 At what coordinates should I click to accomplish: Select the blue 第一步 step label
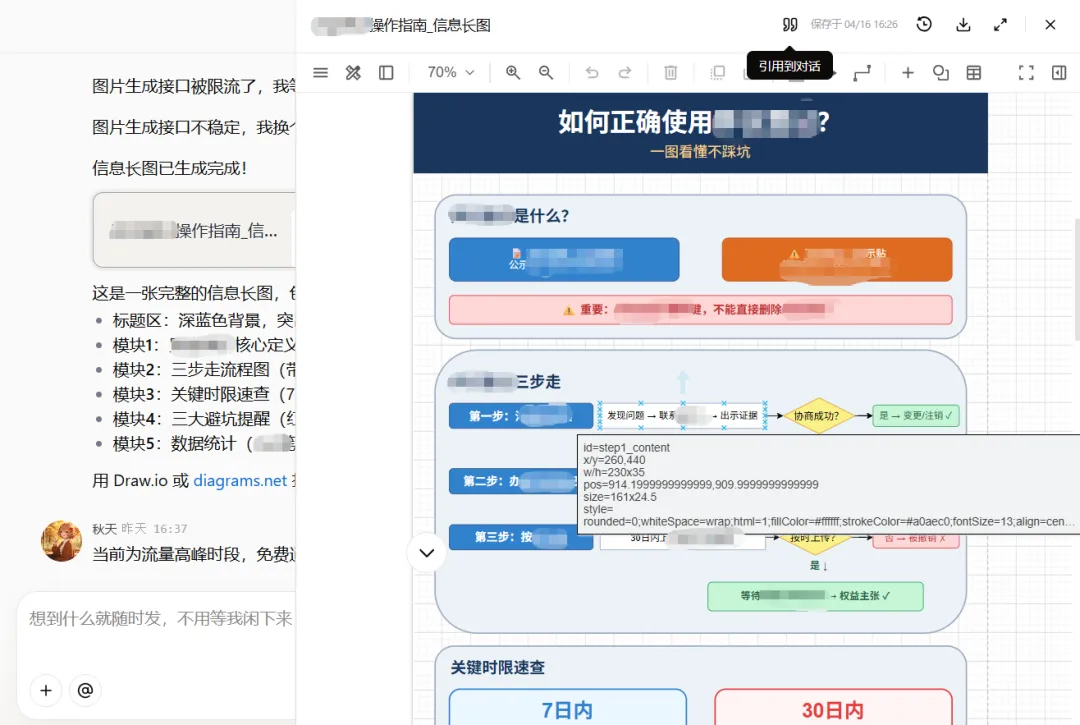(x=521, y=416)
